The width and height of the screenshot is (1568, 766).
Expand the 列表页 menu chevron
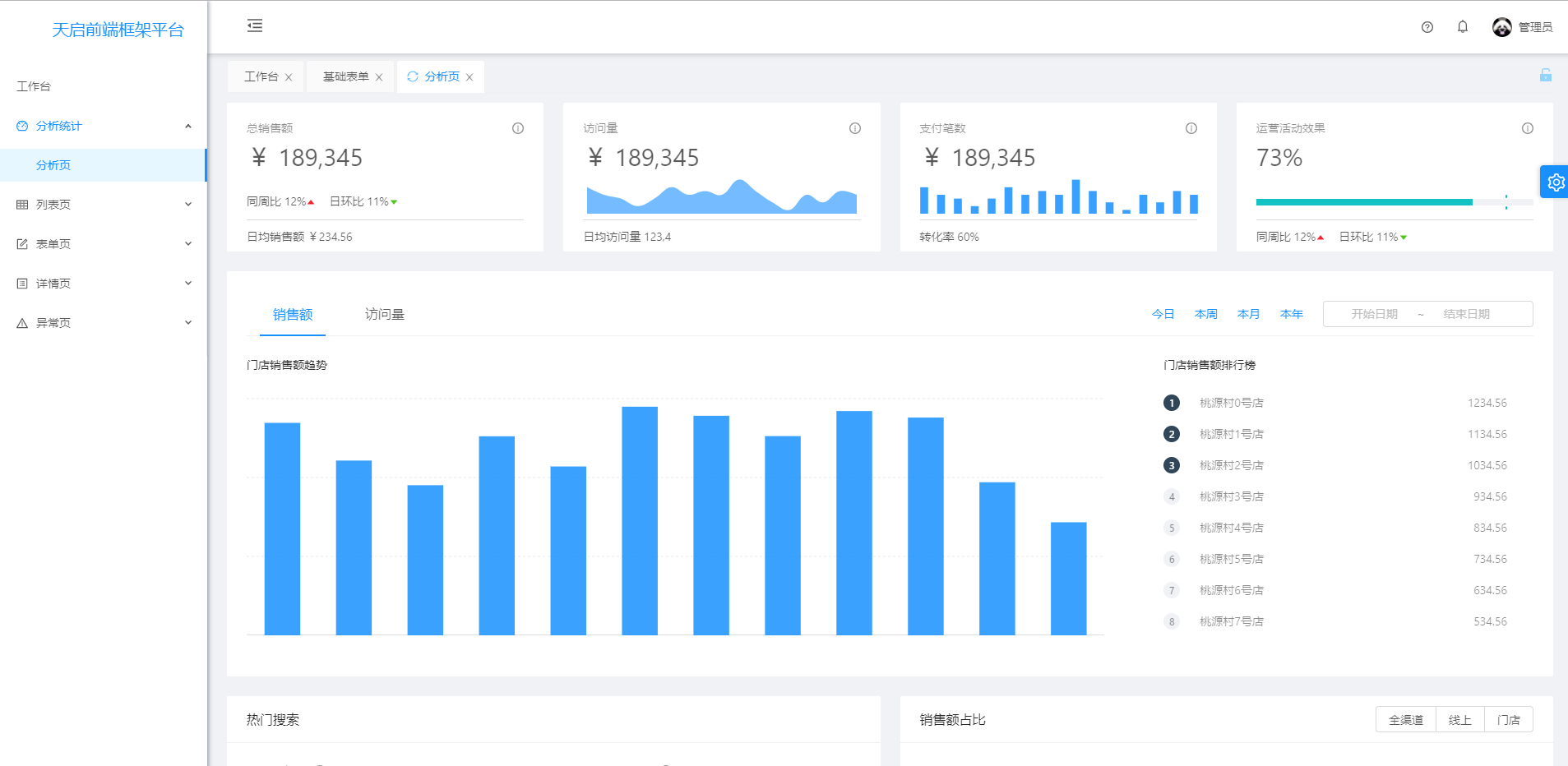pyautogui.click(x=188, y=205)
